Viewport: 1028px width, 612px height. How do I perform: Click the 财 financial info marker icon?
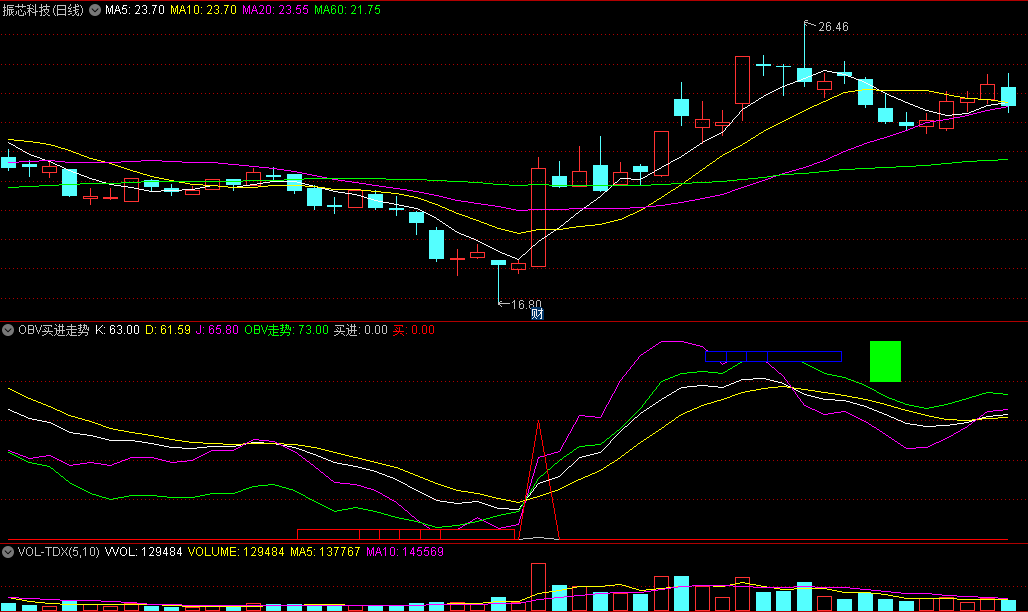pos(537,314)
